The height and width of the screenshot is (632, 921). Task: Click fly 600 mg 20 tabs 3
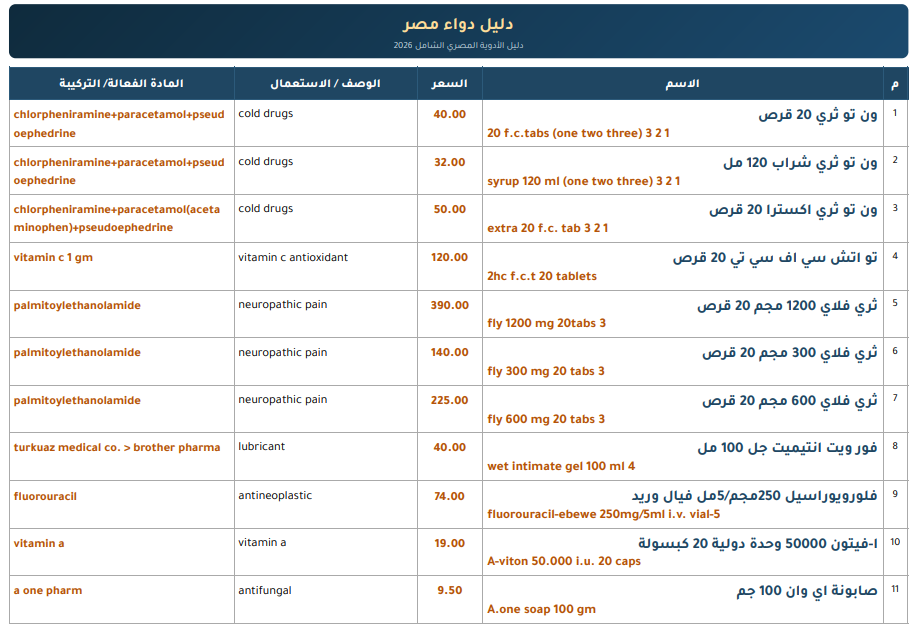click(x=546, y=419)
